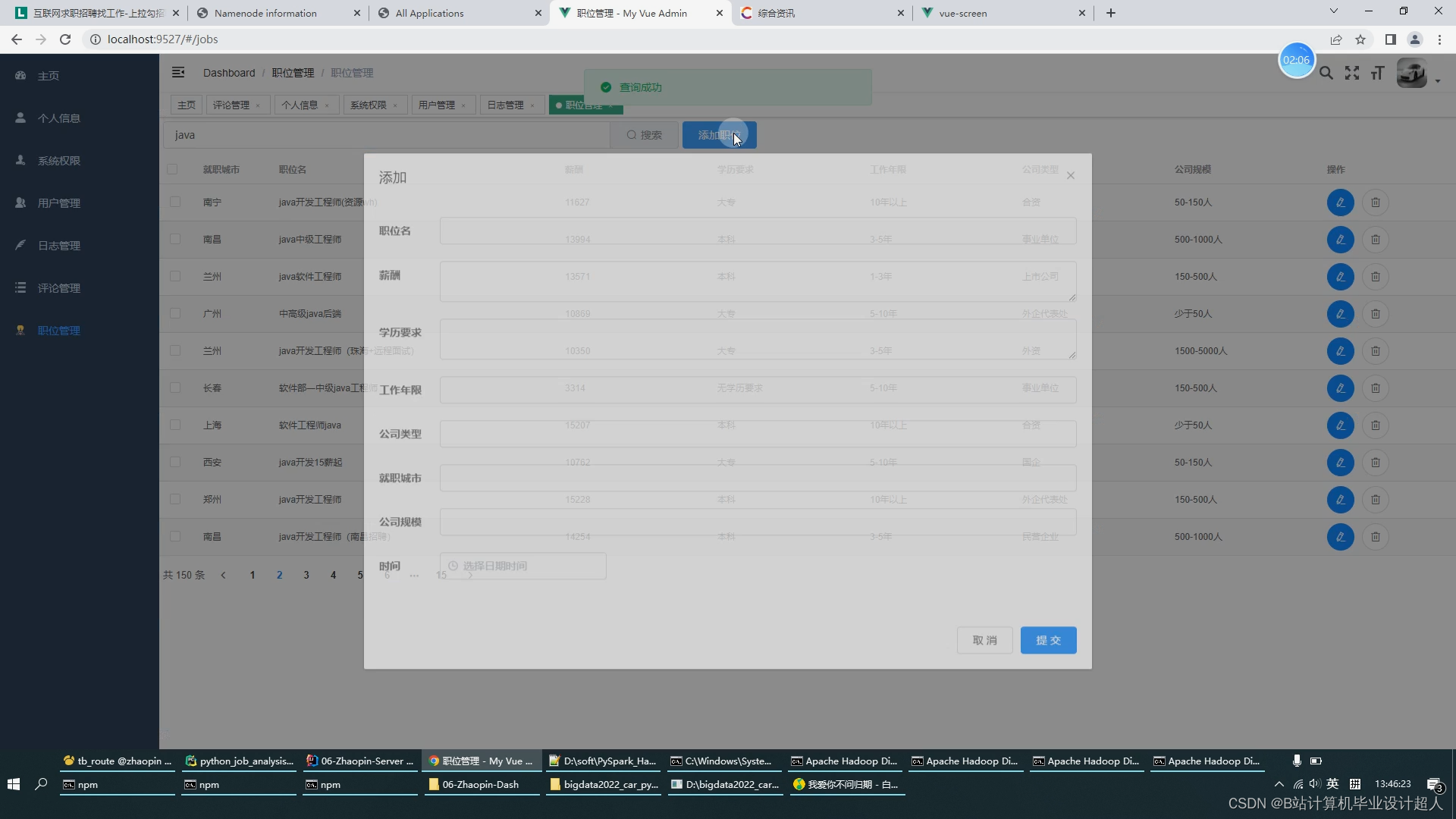Open 评论管理 in the sidebar menu
This screenshot has height=819, width=1456.
tap(59, 288)
